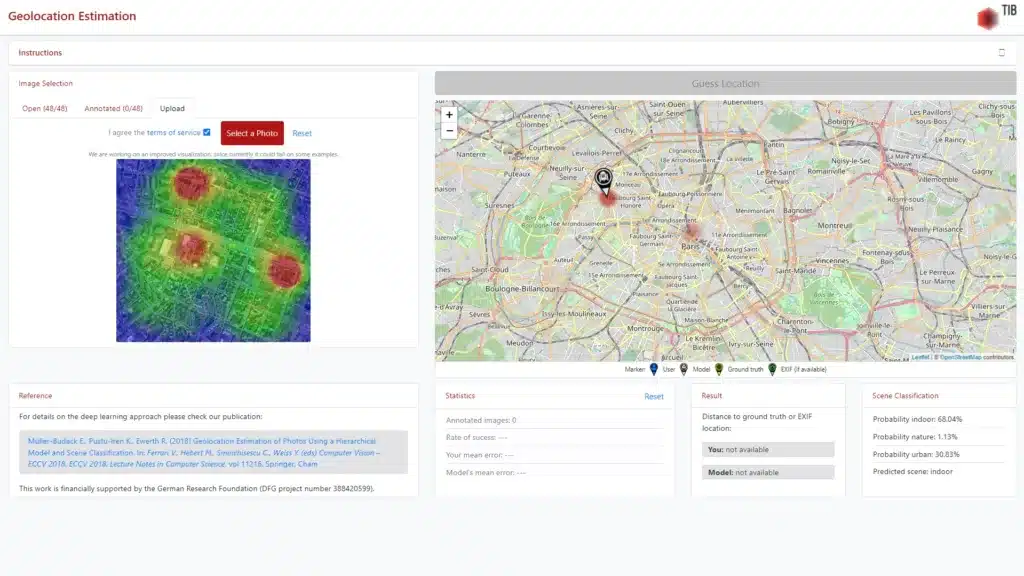Click the Instructions header
This screenshot has height=576, width=1024.
(40, 53)
